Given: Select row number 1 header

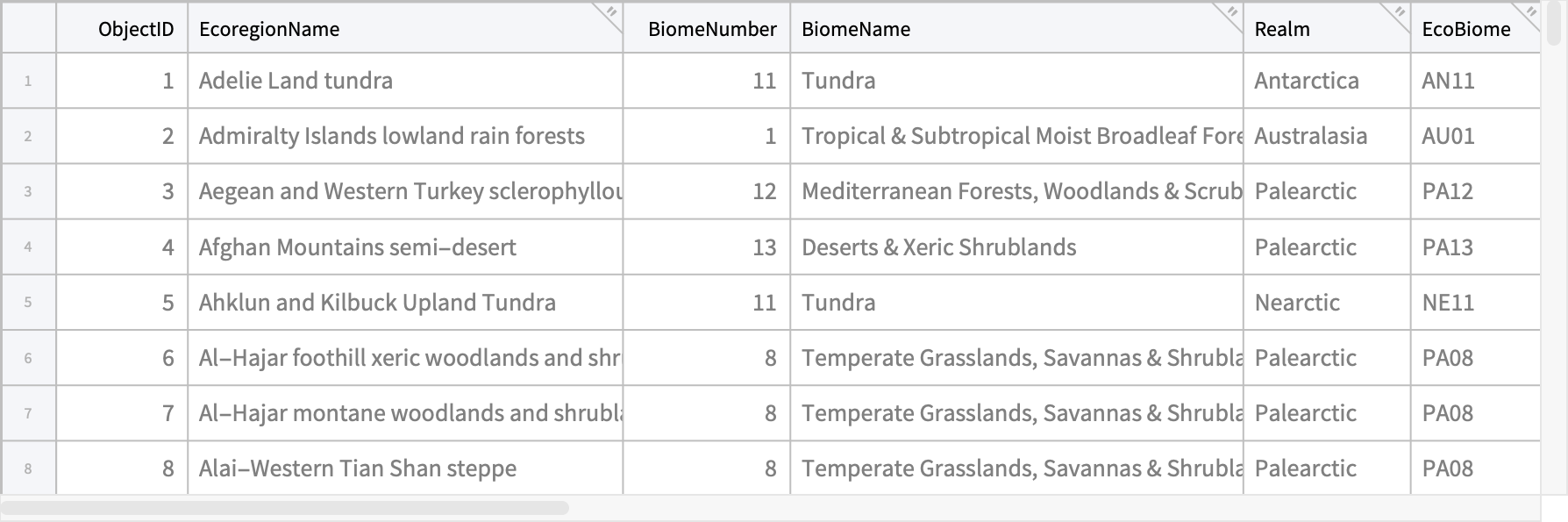Looking at the screenshot, I should point(29,81).
